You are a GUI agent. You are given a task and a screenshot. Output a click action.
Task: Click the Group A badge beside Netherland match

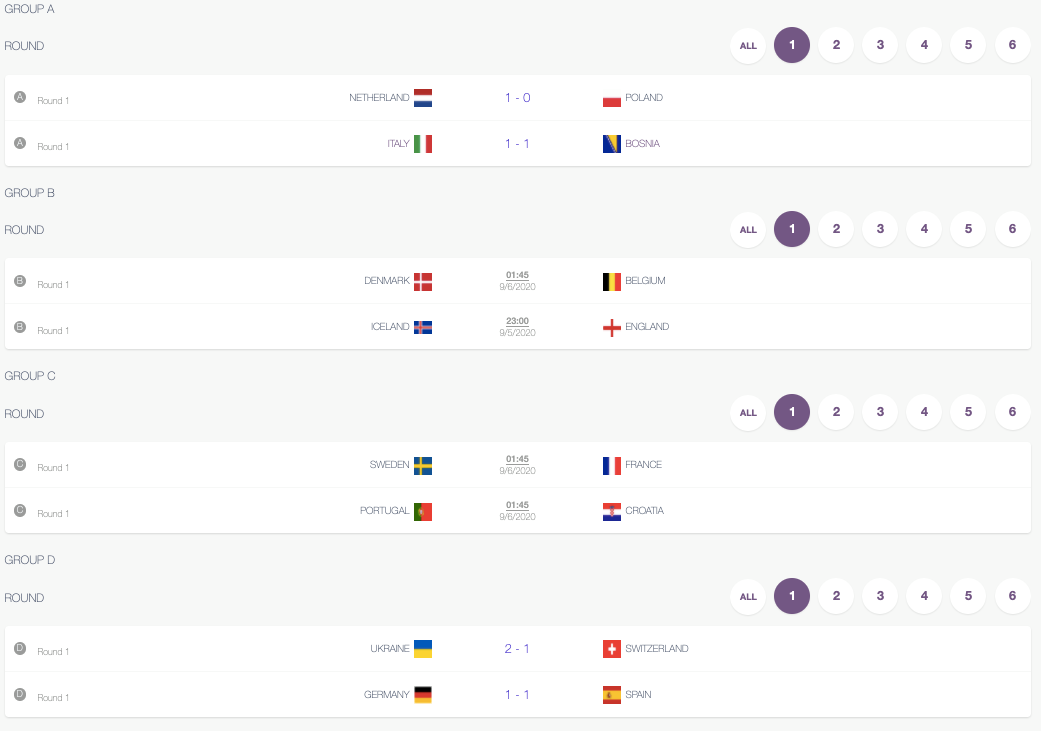[x=20, y=97]
